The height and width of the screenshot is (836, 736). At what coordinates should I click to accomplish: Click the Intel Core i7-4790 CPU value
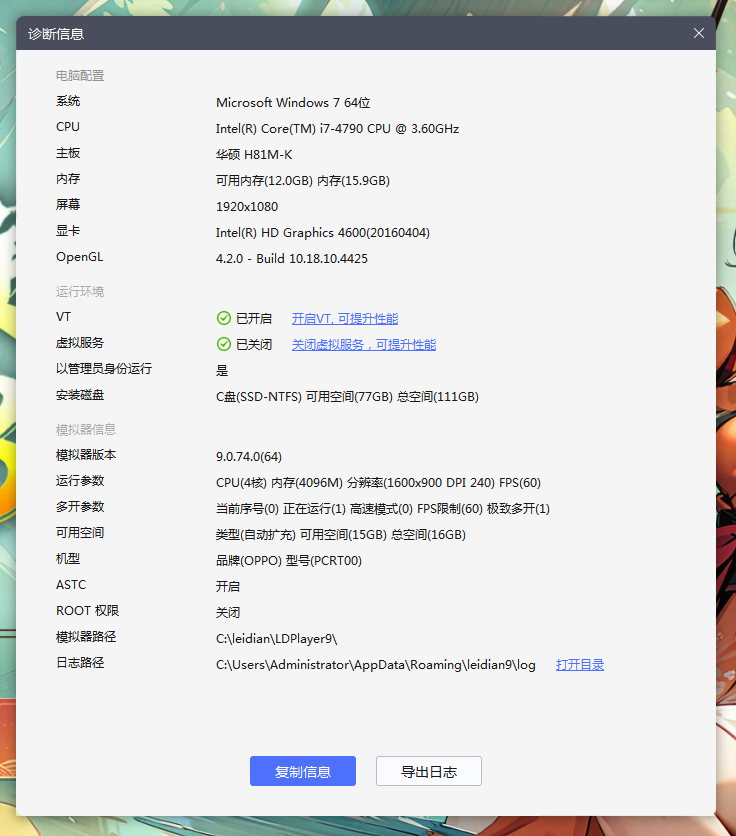pyautogui.click(x=337, y=129)
